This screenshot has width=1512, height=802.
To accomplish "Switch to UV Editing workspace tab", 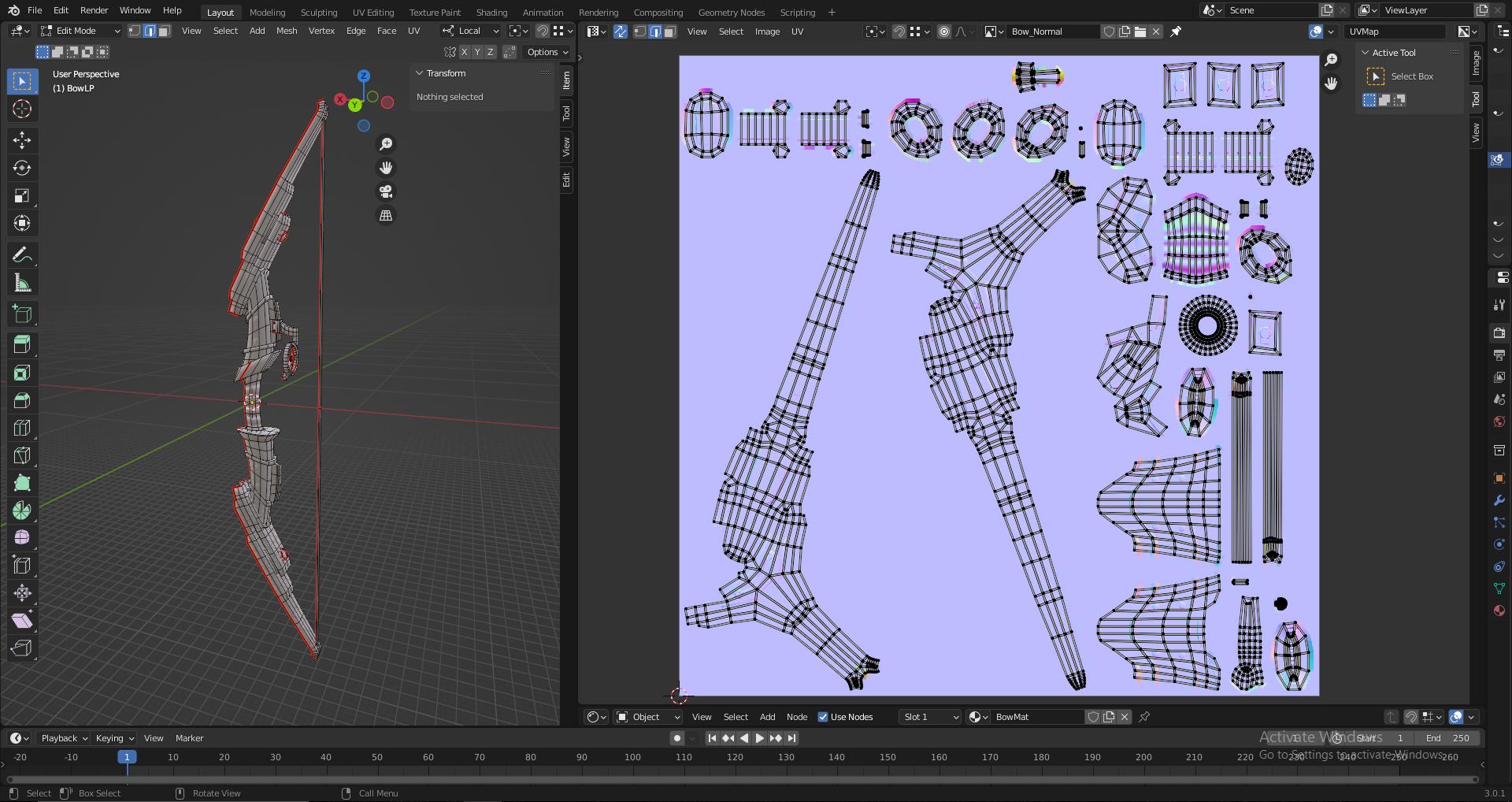I will pos(373,13).
